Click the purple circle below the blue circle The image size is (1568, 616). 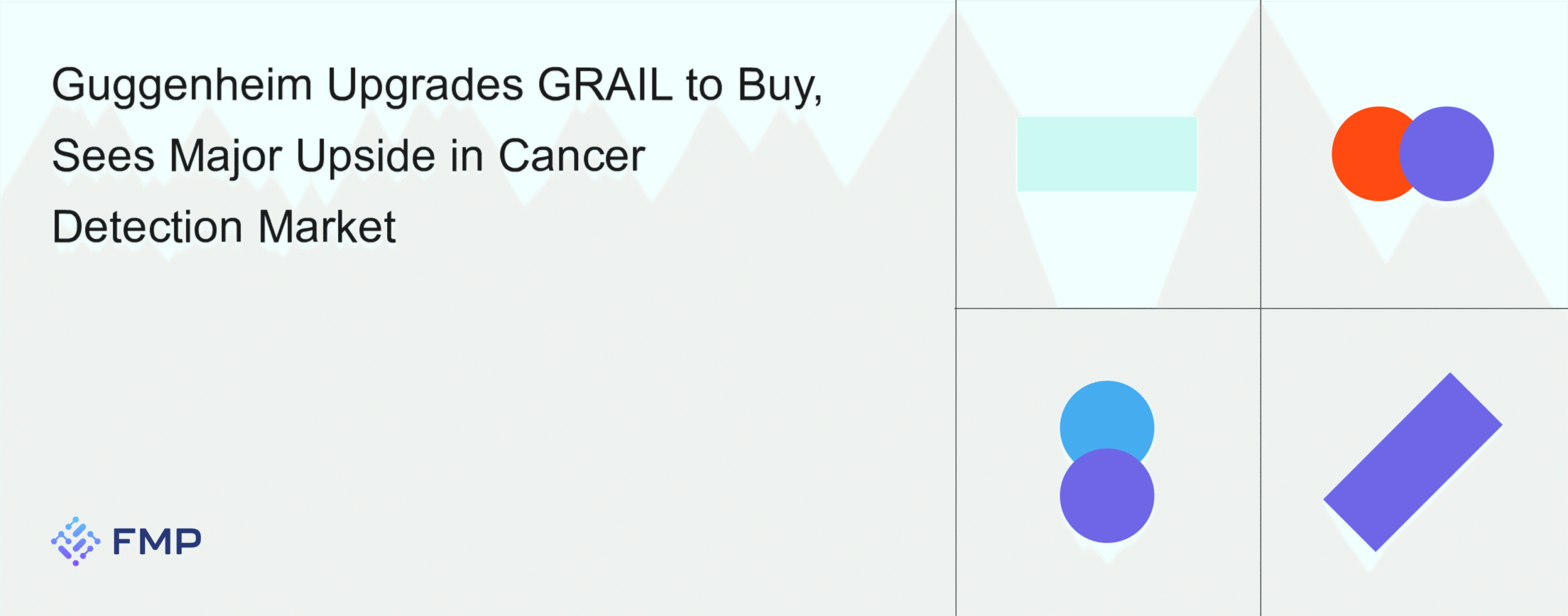coord(1106,496)
